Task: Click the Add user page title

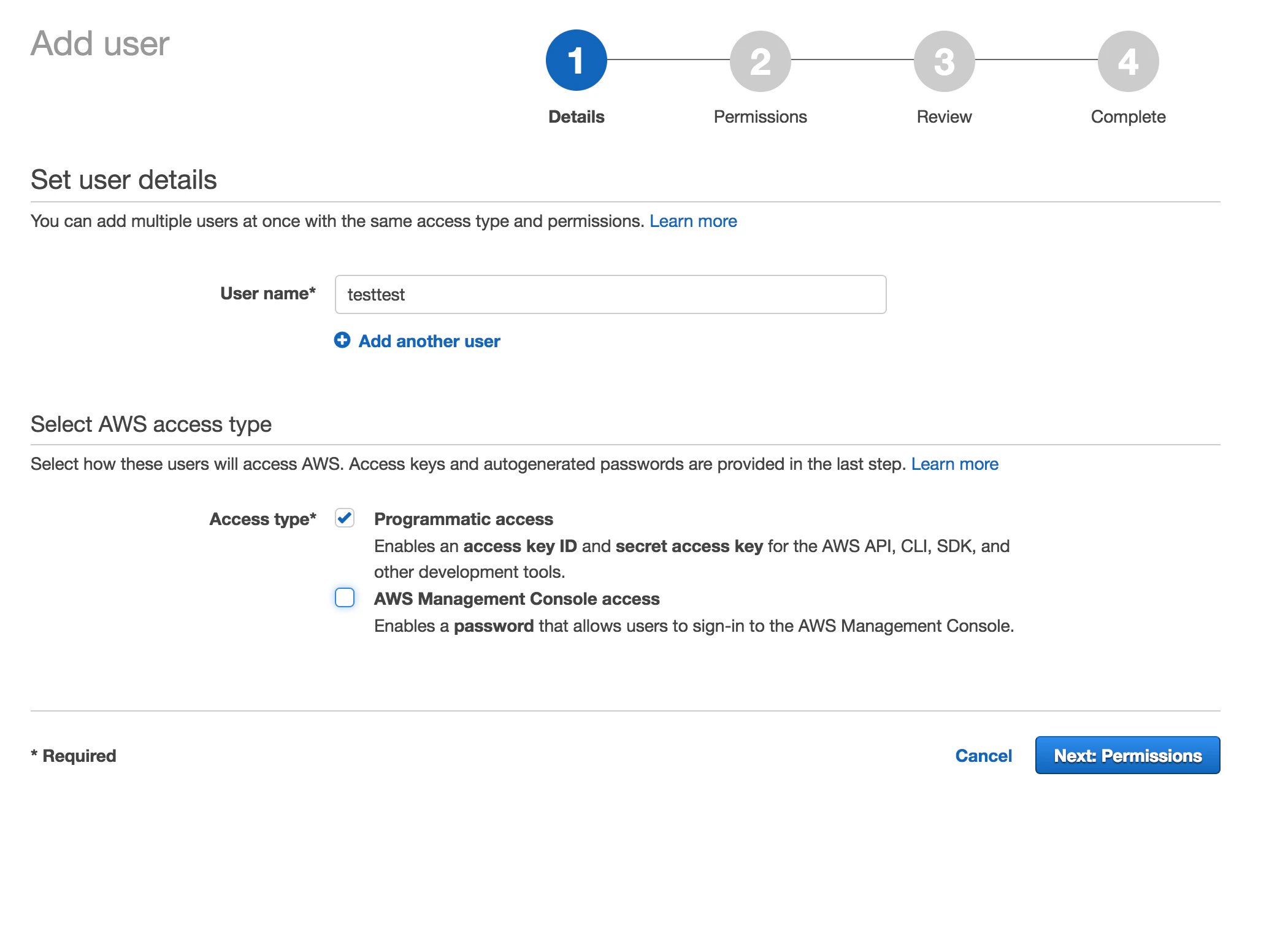Action: 100,44
